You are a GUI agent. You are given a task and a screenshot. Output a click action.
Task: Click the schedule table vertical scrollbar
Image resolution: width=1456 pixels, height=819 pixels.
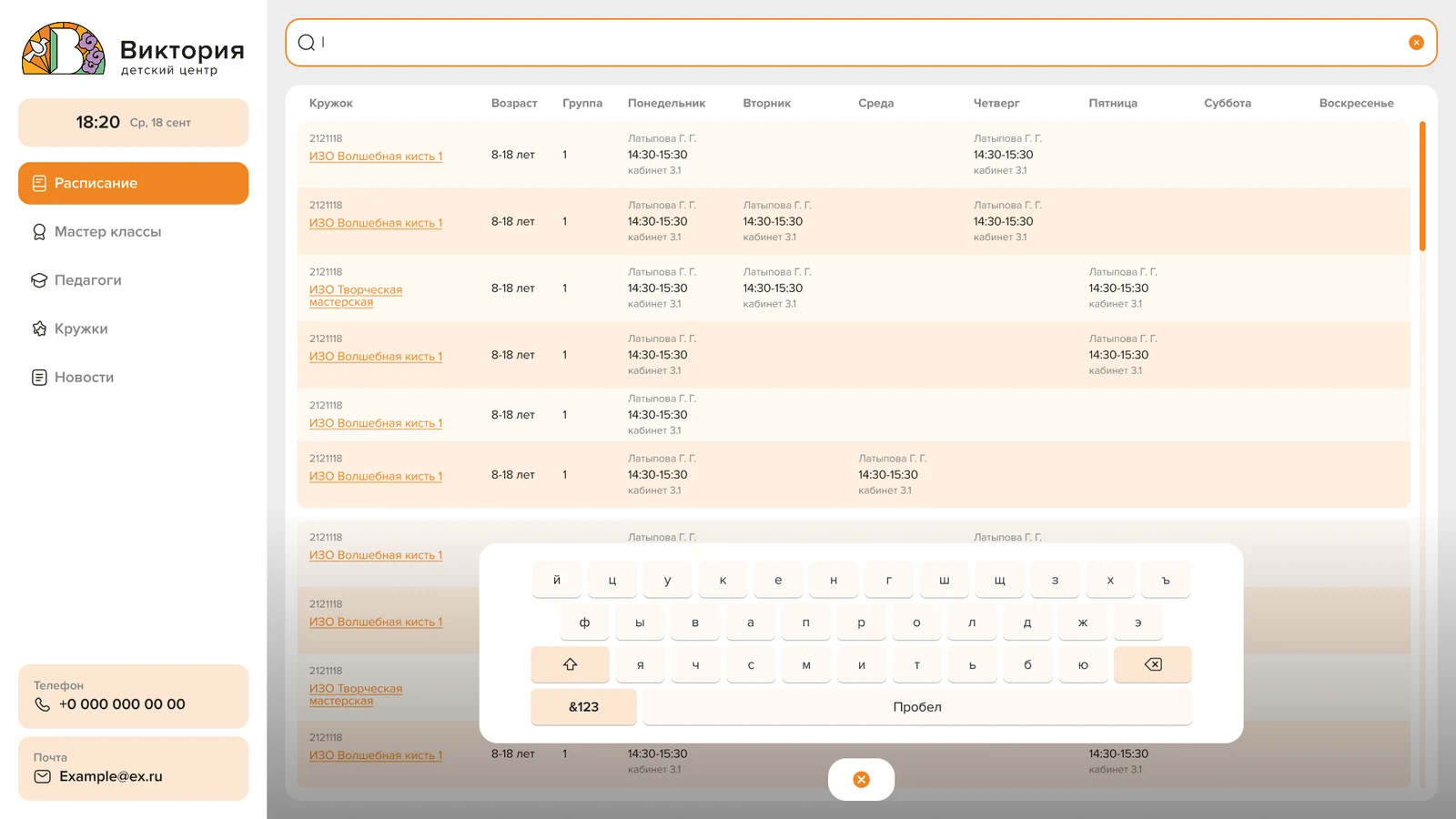[x=1422, y=186]
